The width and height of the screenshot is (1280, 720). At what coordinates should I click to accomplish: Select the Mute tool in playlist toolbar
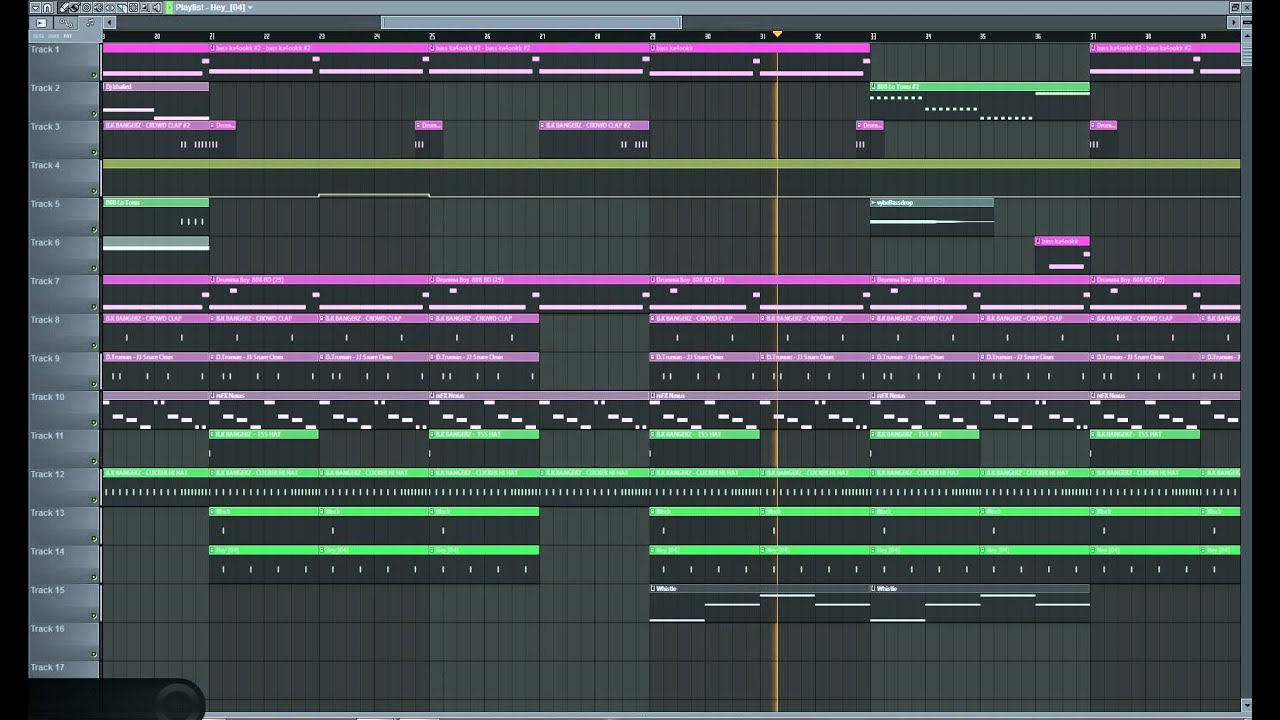(x=98, y=7)
